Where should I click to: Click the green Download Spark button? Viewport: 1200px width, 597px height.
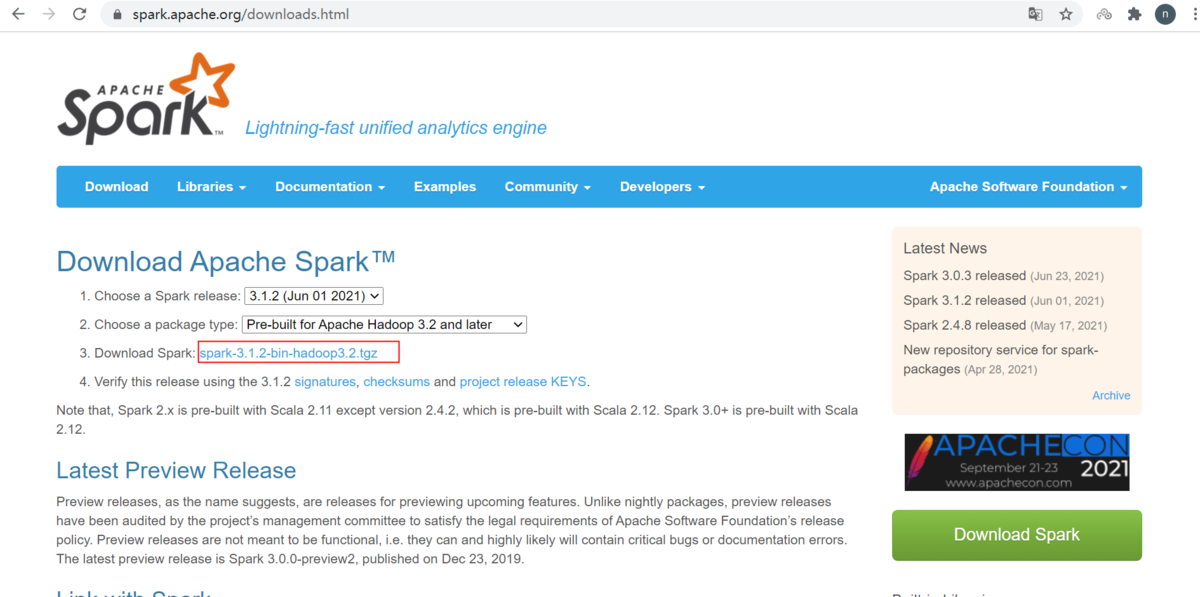click(1017, 535)
